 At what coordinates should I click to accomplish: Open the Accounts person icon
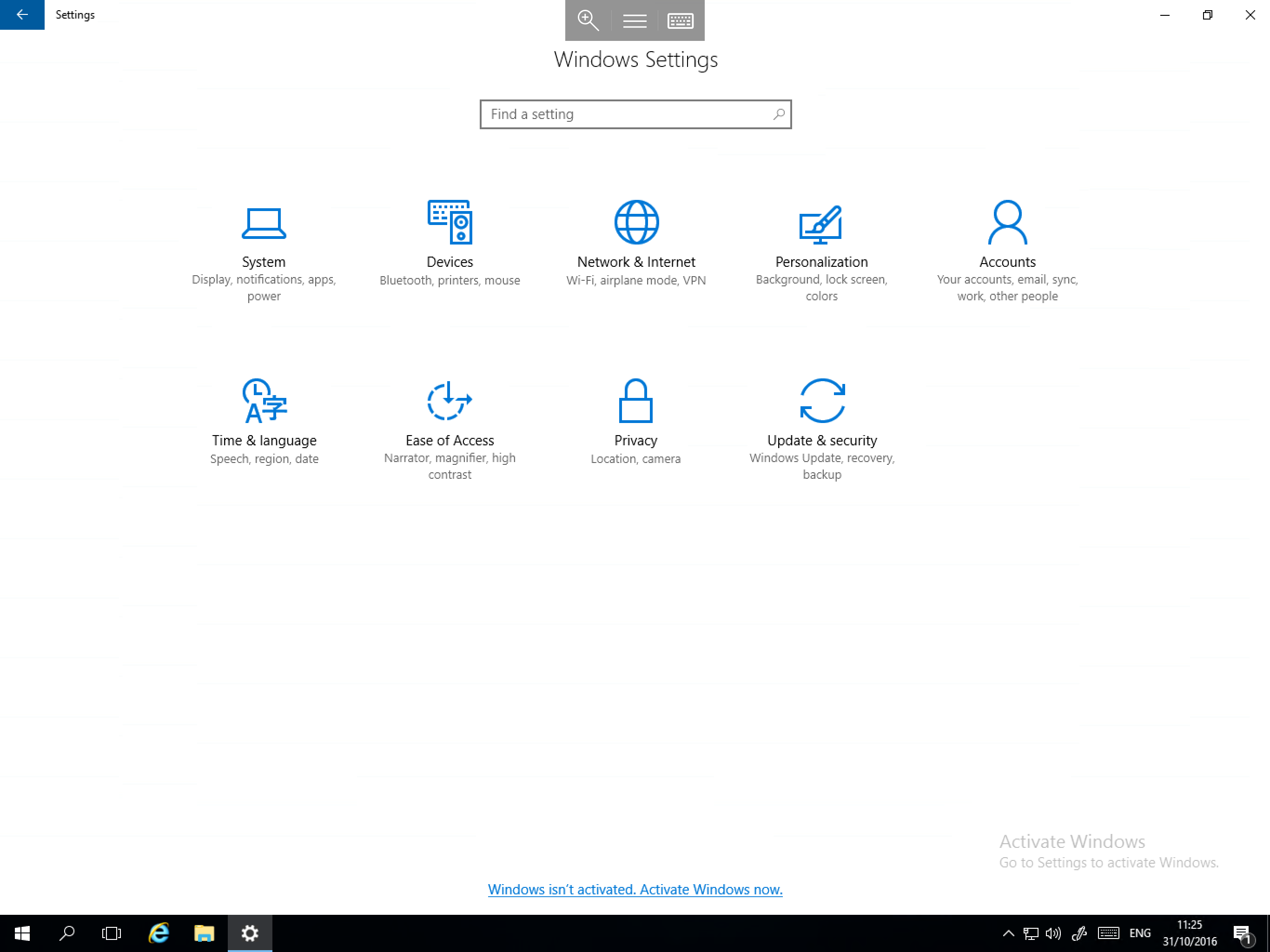coord(1008,222)
